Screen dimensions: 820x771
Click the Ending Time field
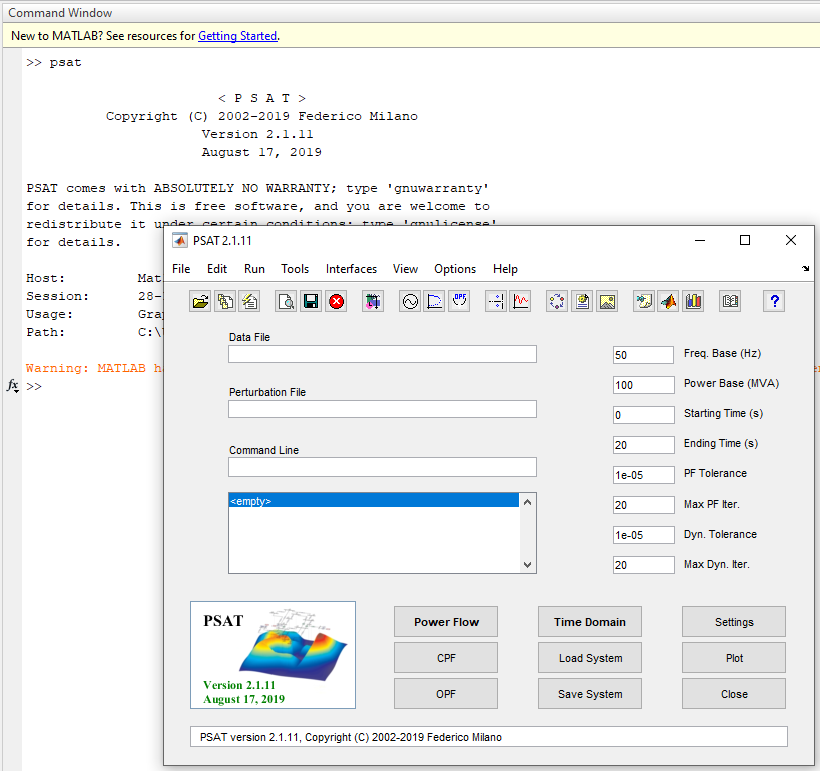(x=643, y=445)
